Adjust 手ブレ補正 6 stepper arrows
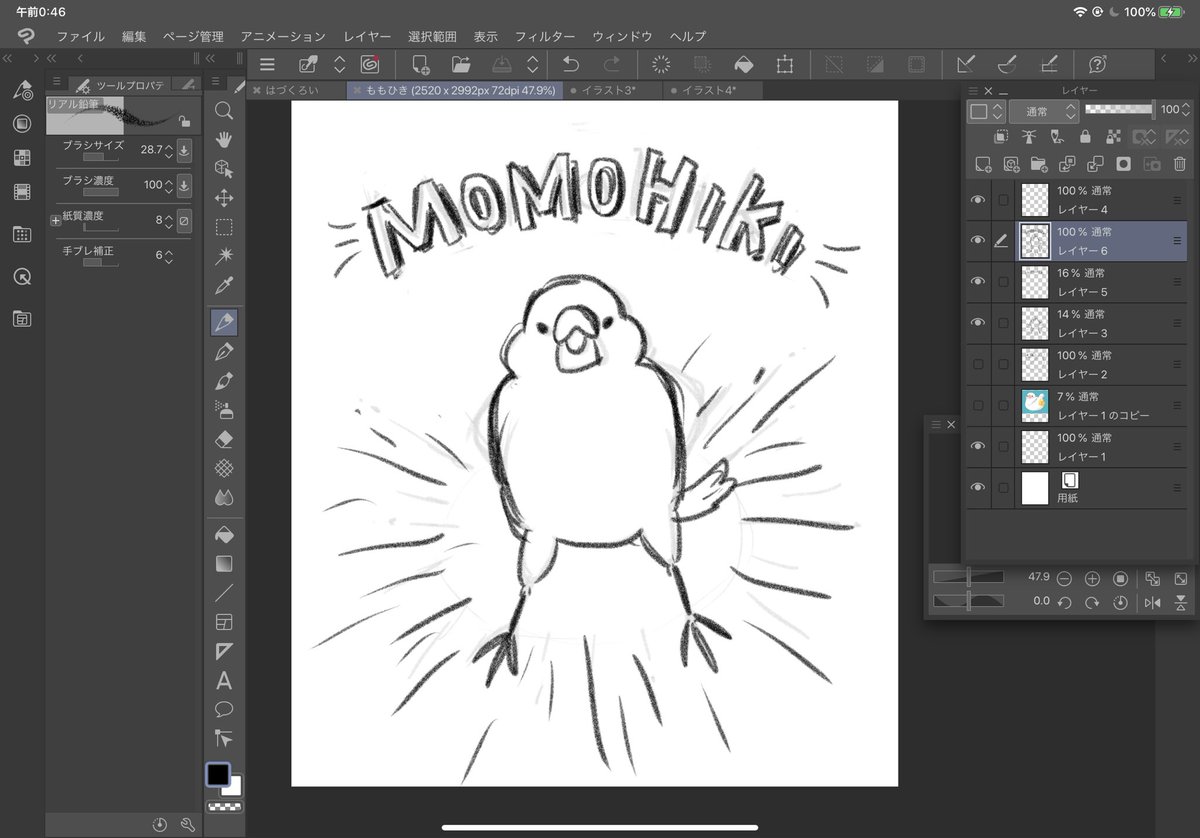1200x838 pixels. tap(168, 256)
